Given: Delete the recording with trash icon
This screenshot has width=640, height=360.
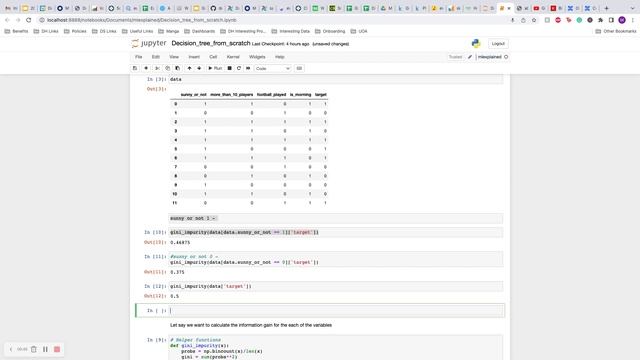Looking at the screenshot, I should coord(34,349).
